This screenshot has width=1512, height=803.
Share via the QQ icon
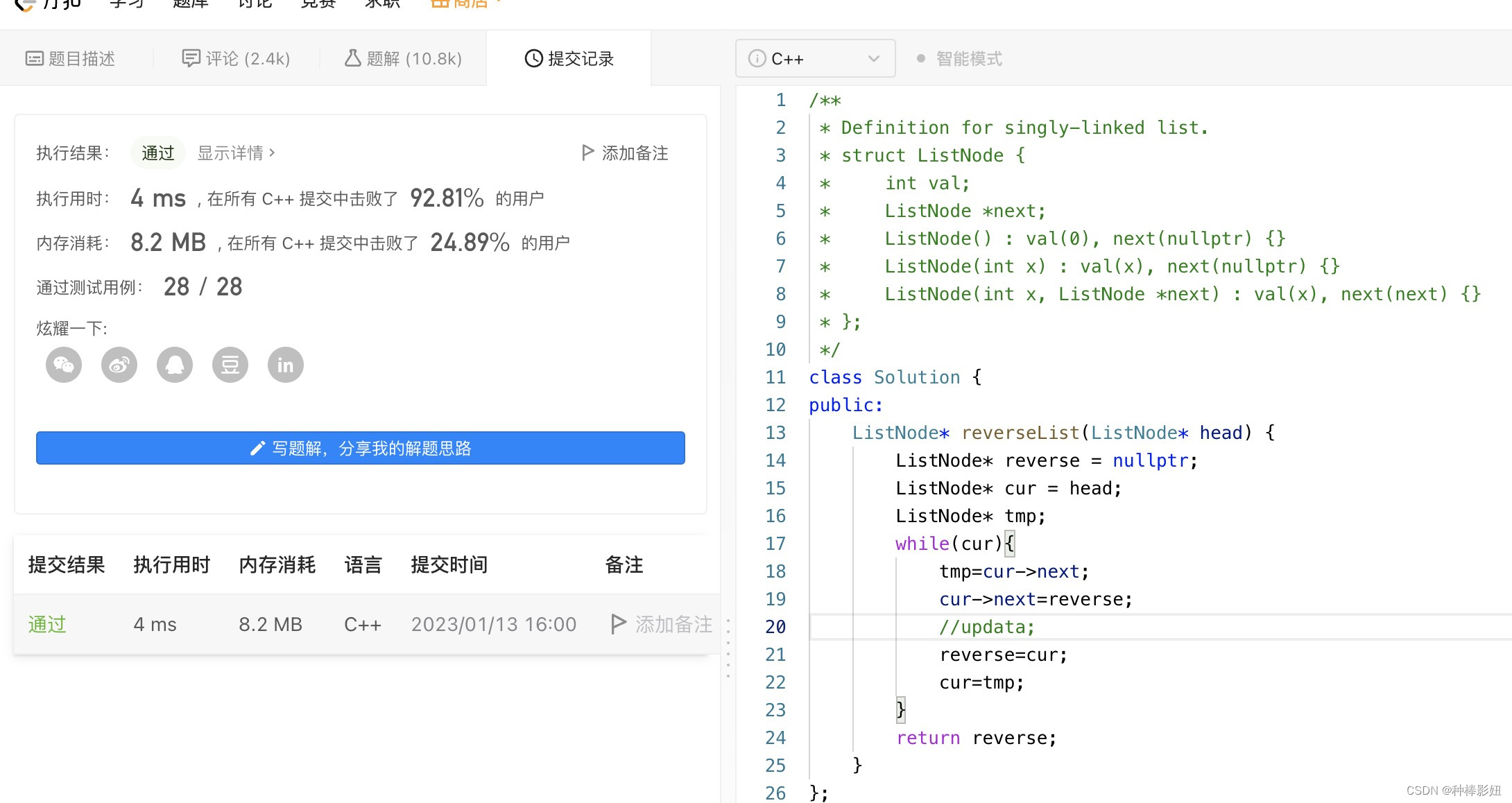pyautogui.click(x=174, y=364)
